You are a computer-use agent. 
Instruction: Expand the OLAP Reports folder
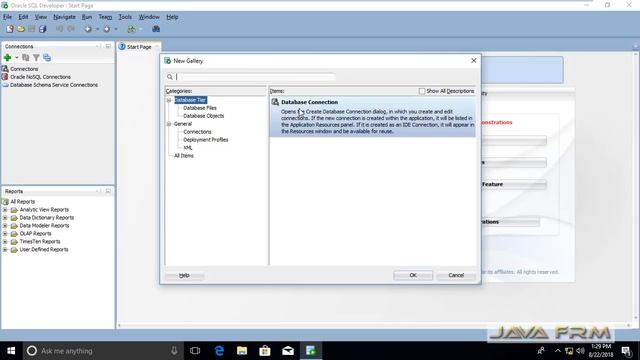click(5, 233)
